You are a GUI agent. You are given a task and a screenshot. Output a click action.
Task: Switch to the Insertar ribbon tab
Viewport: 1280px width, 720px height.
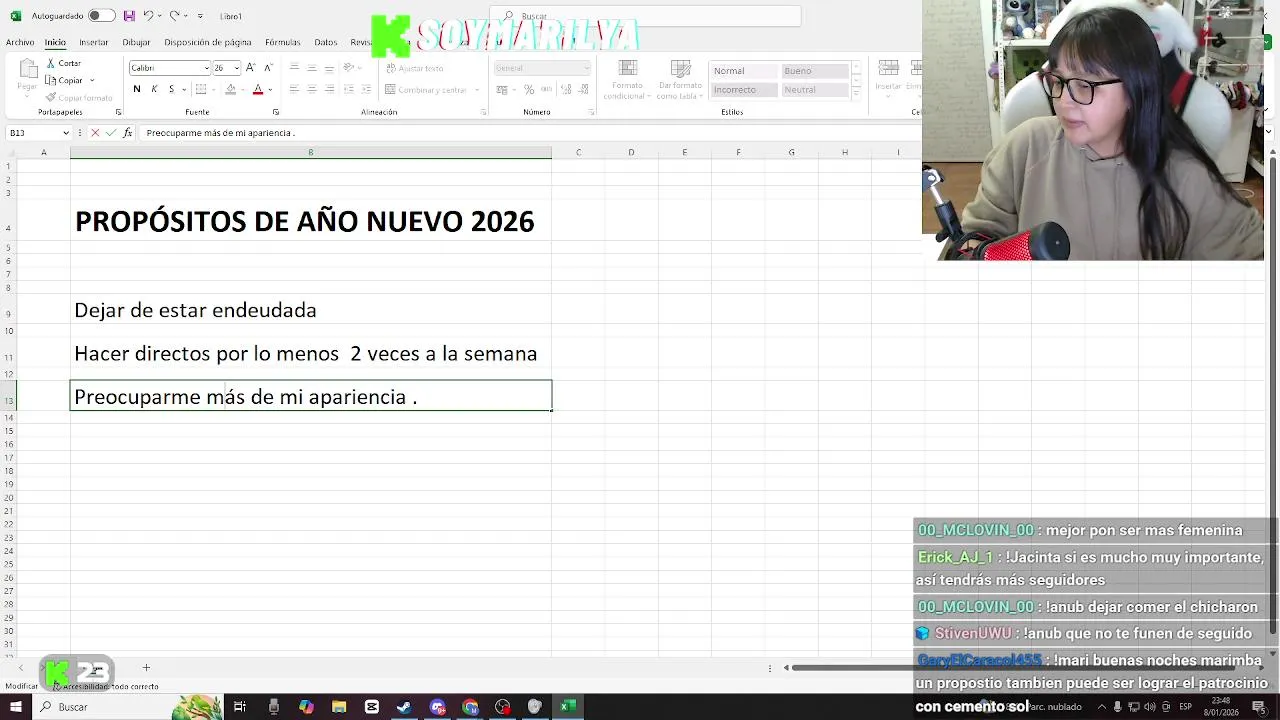point(94,43)
